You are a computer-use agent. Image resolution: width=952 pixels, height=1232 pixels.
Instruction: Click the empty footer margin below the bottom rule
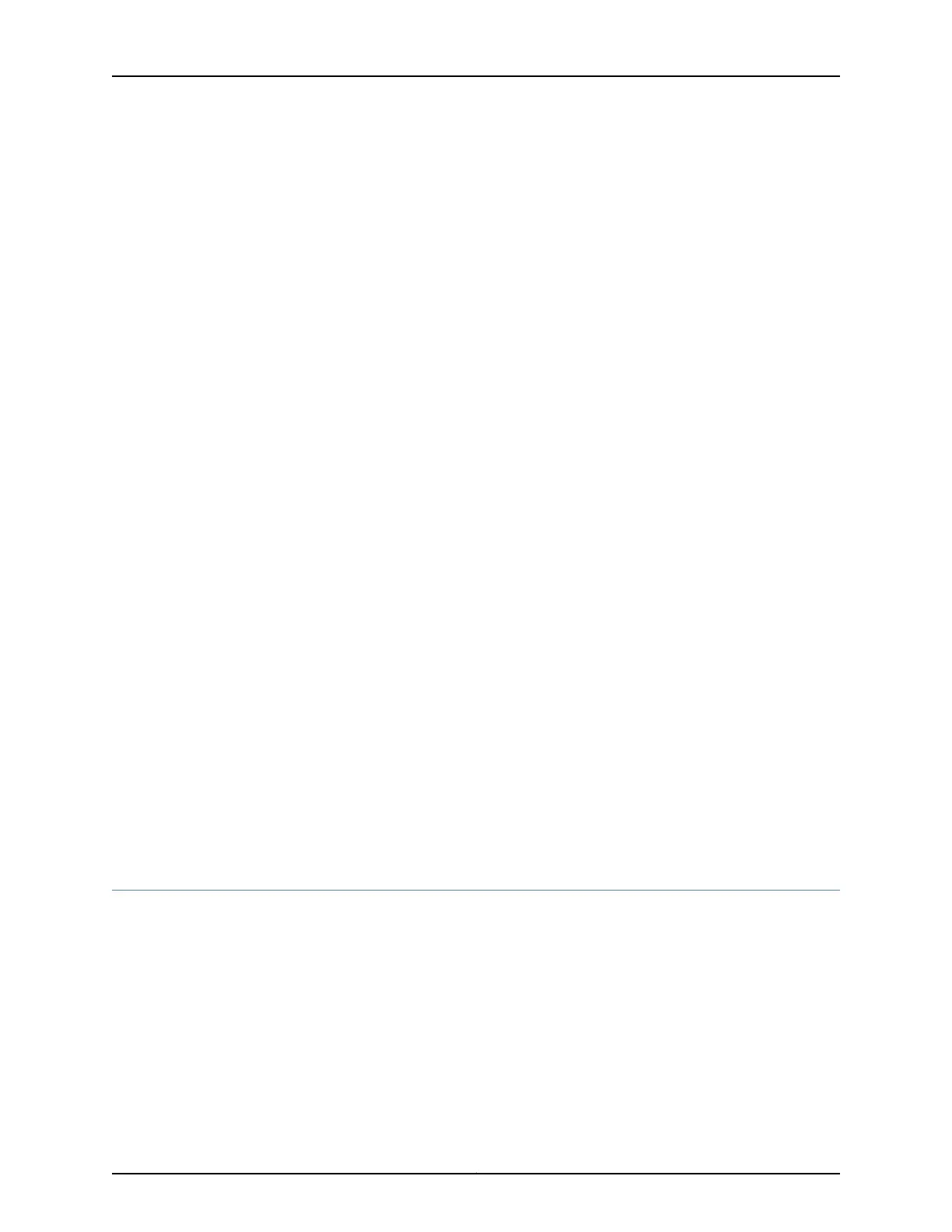point(476,1203)
